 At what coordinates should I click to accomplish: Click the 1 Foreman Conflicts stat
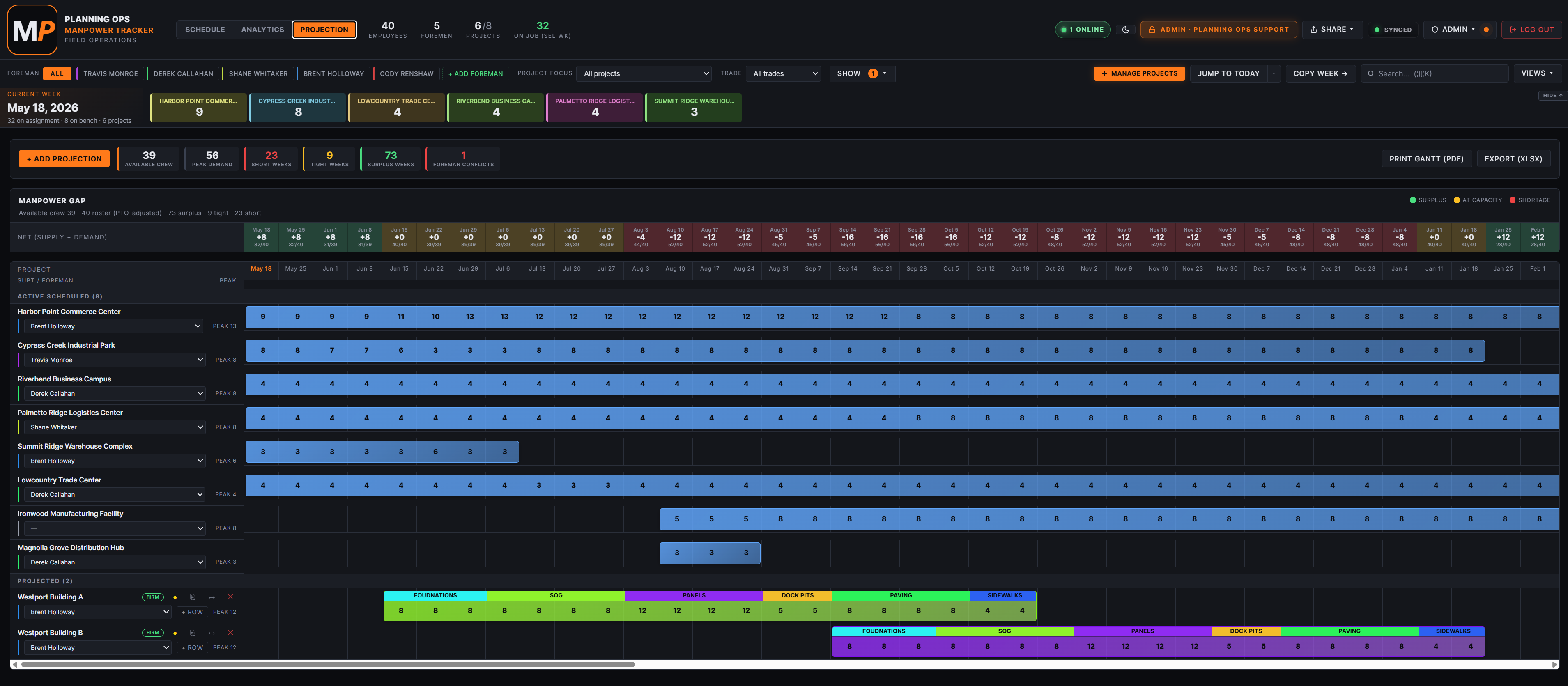(463, 159)
